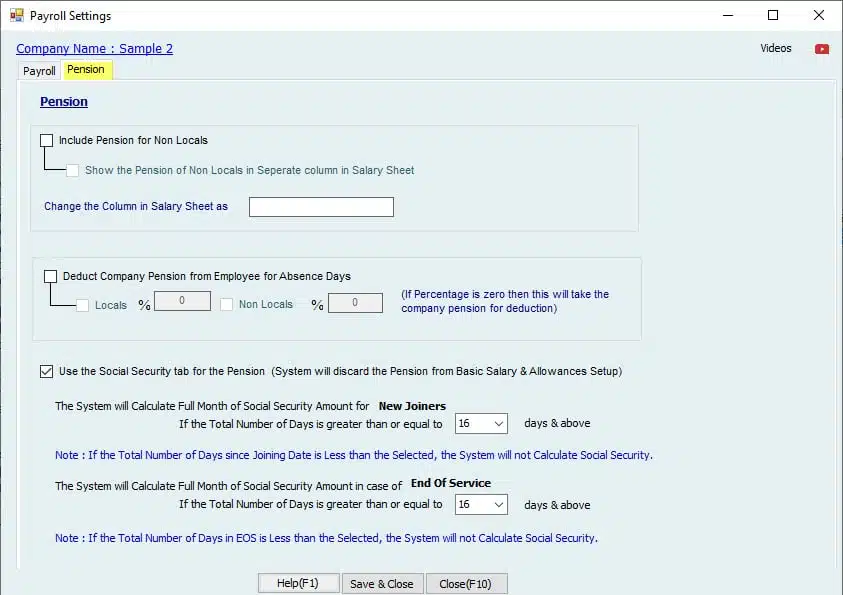Click the Non Locals percentage input field
Screen dimensions: 843x595
tap(355, 303)
